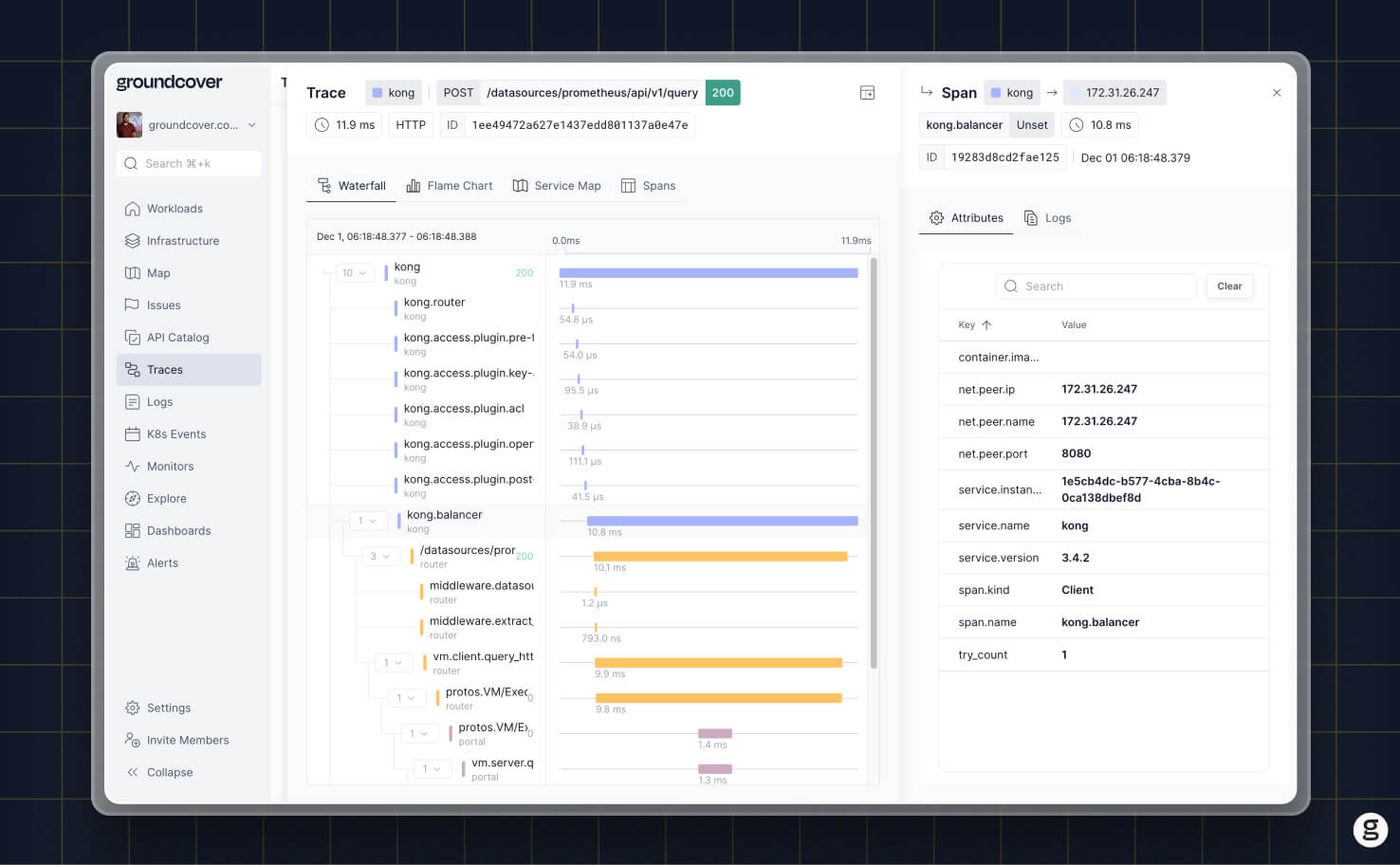Open the Dashboards grid icon
Screen dimensions: 1400x865
pyautogui.click(x=132, y=531)
